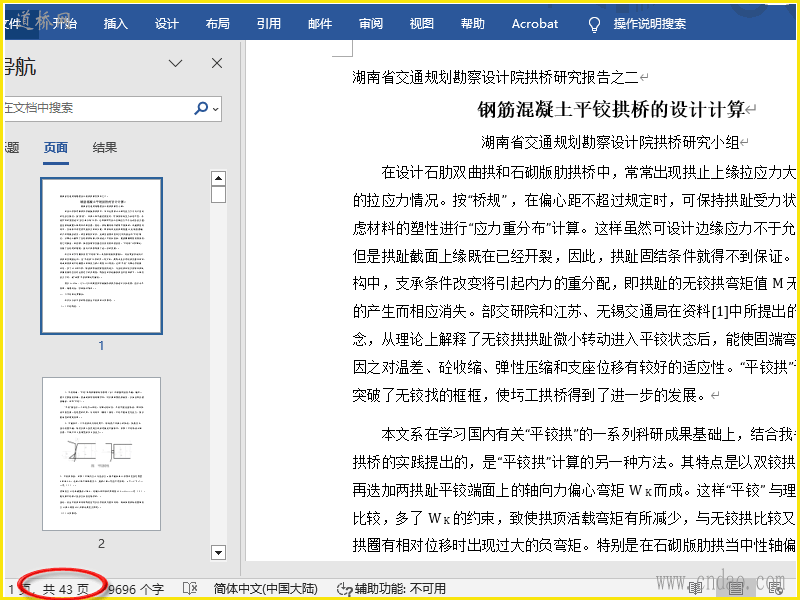Click the lightbulb Tell Me icon

594,23
